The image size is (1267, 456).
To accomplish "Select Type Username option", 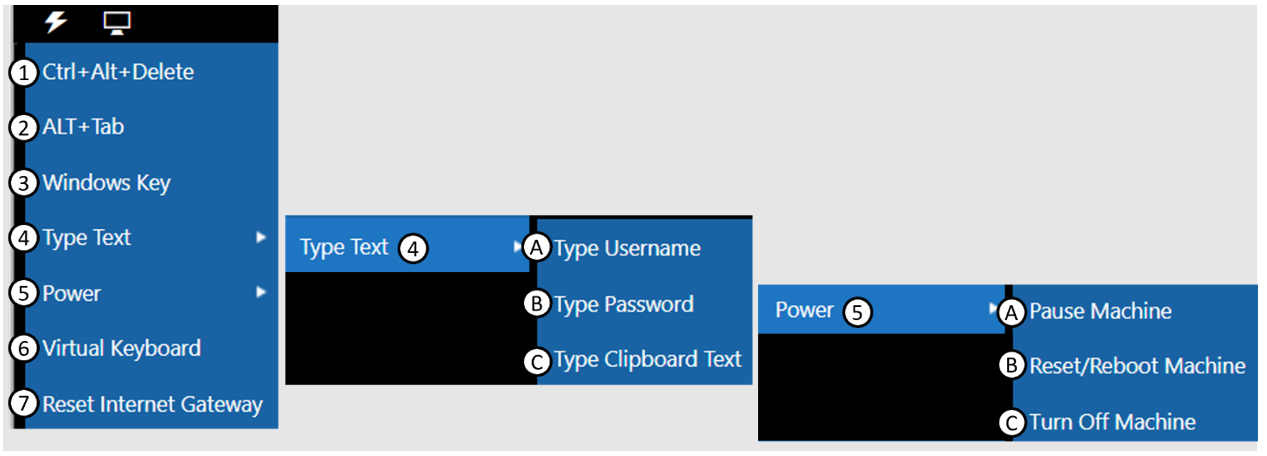I will [x=627, y=248].
